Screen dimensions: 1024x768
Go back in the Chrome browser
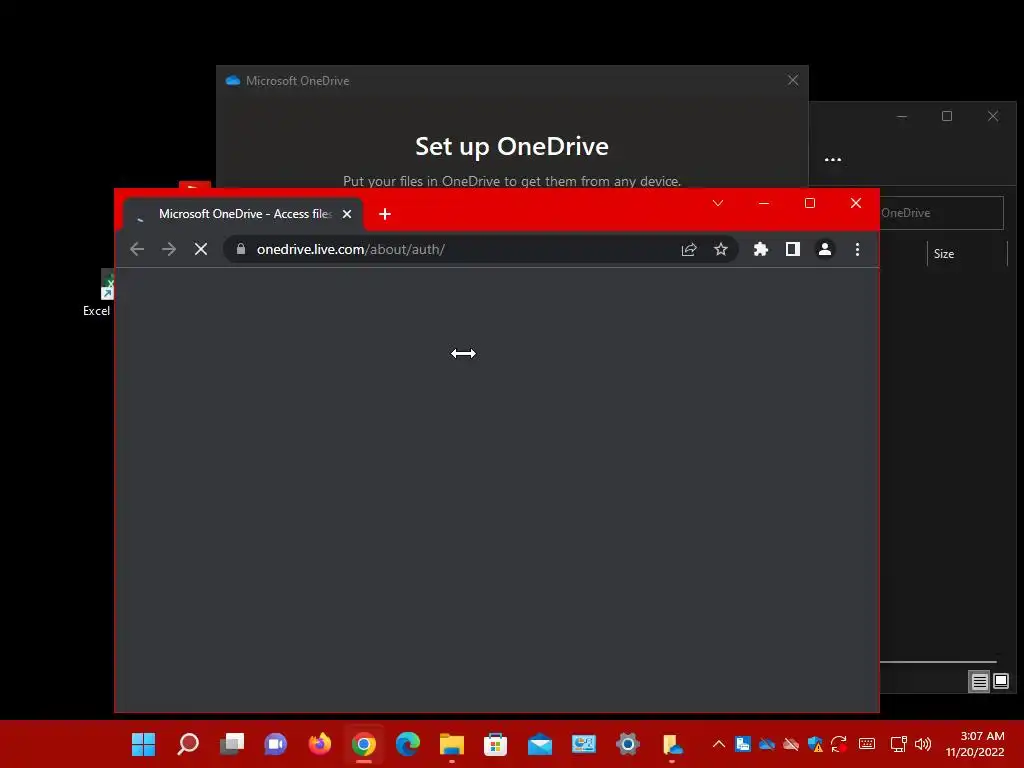pyautogui.click(x=137, y=249)
